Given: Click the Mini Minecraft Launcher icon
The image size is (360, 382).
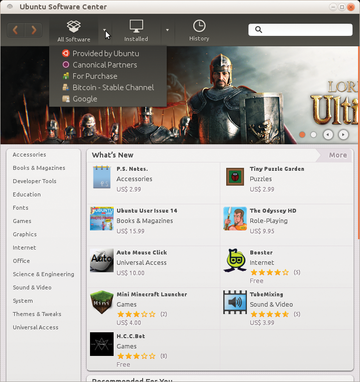Looking at the screenshot, I should pos(102,302).
